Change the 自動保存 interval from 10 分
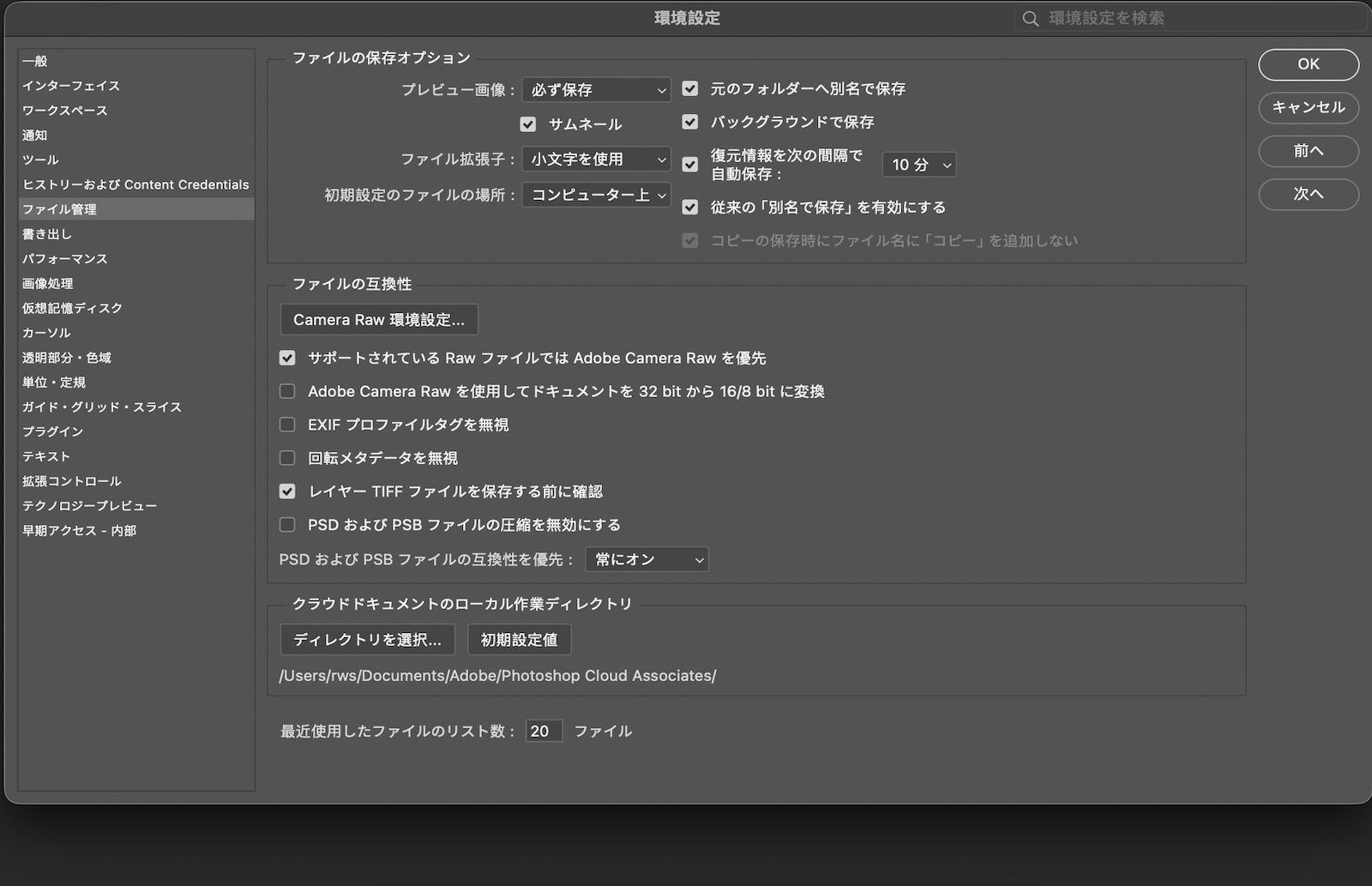The width and height of the screenshot is (1372, 886). (x=918, y=165)
